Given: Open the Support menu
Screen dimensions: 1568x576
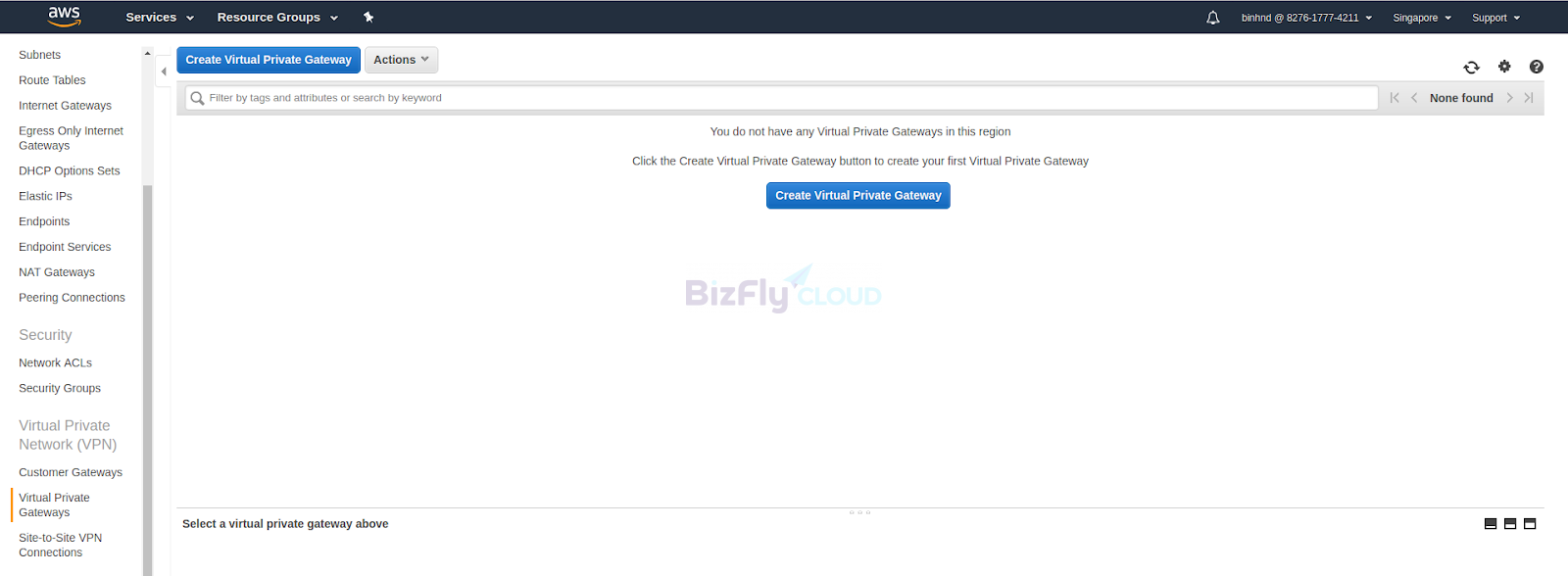Looking at the screenshot, I should pos(1495,18).
